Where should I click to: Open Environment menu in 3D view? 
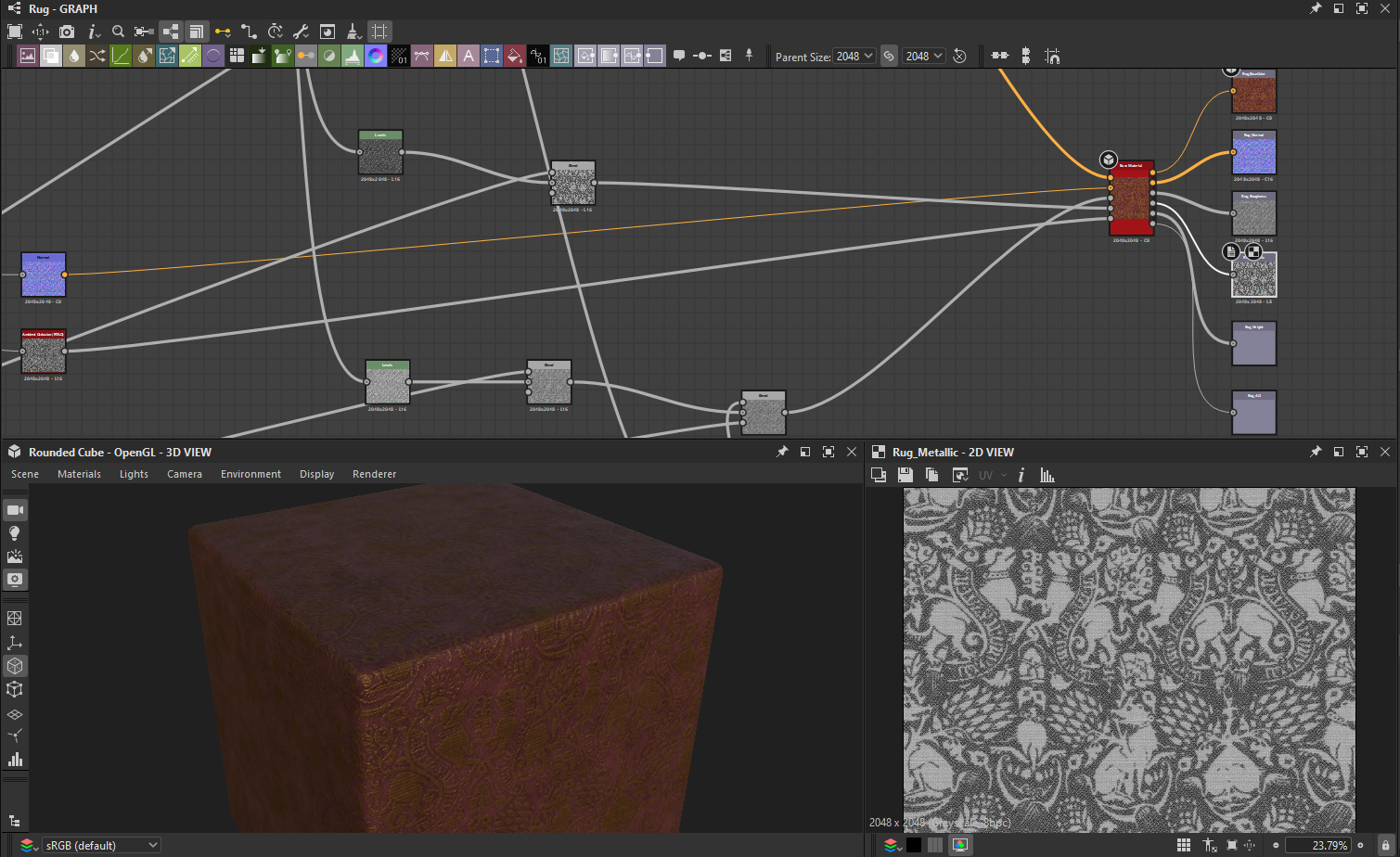point(250,474)
